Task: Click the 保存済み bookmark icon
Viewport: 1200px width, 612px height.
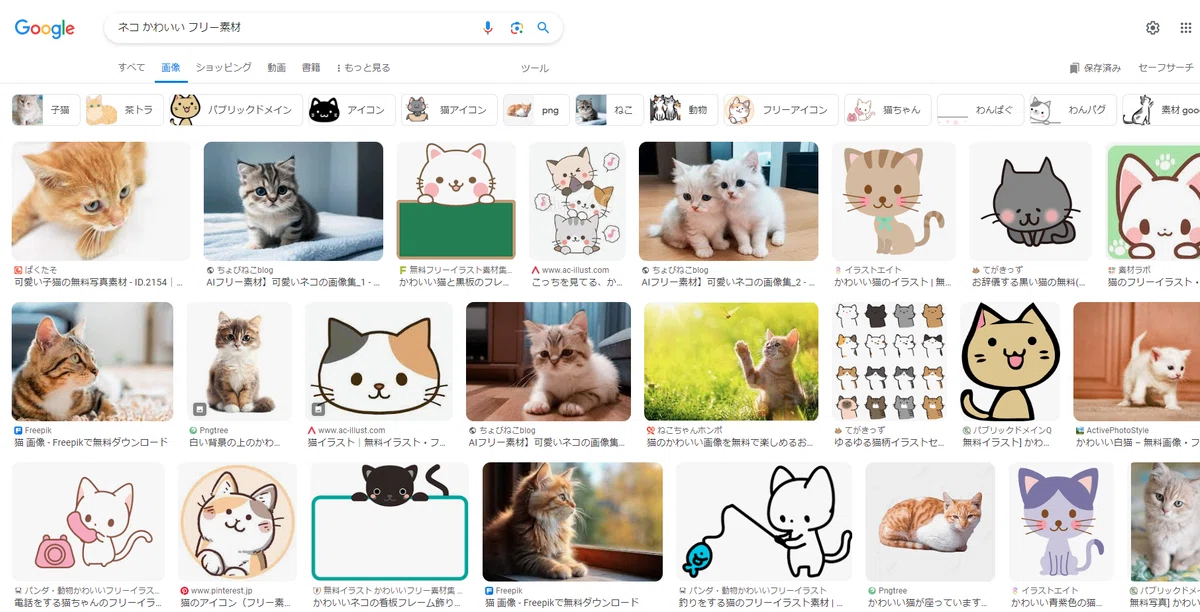Action: point(1074,68)
